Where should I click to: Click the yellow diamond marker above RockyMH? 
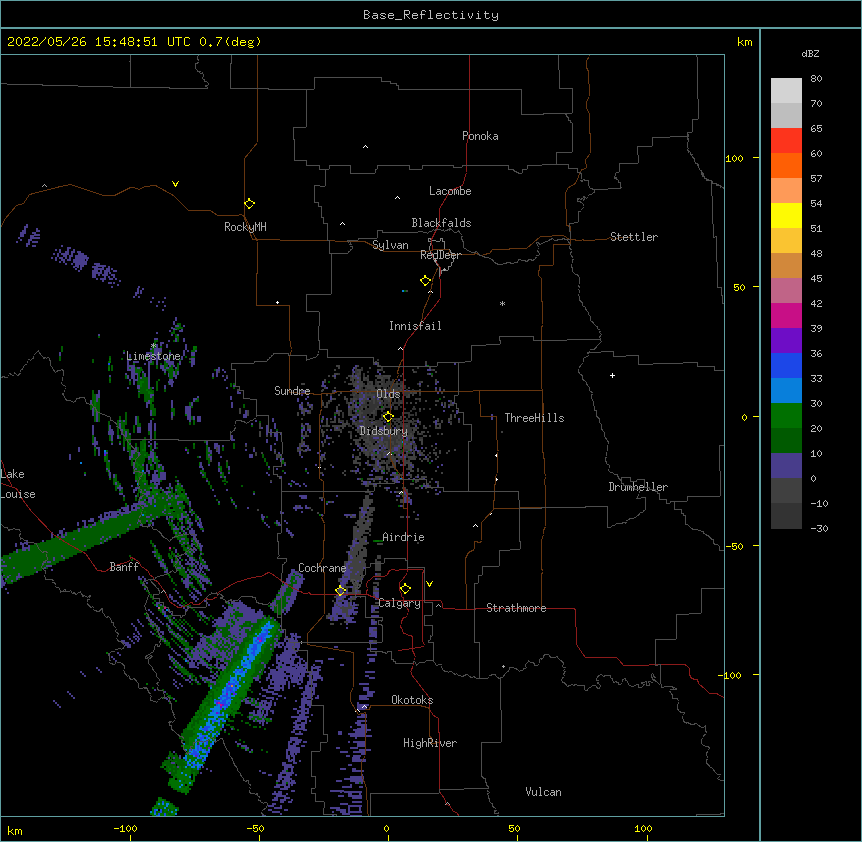(x=249, y=204)
